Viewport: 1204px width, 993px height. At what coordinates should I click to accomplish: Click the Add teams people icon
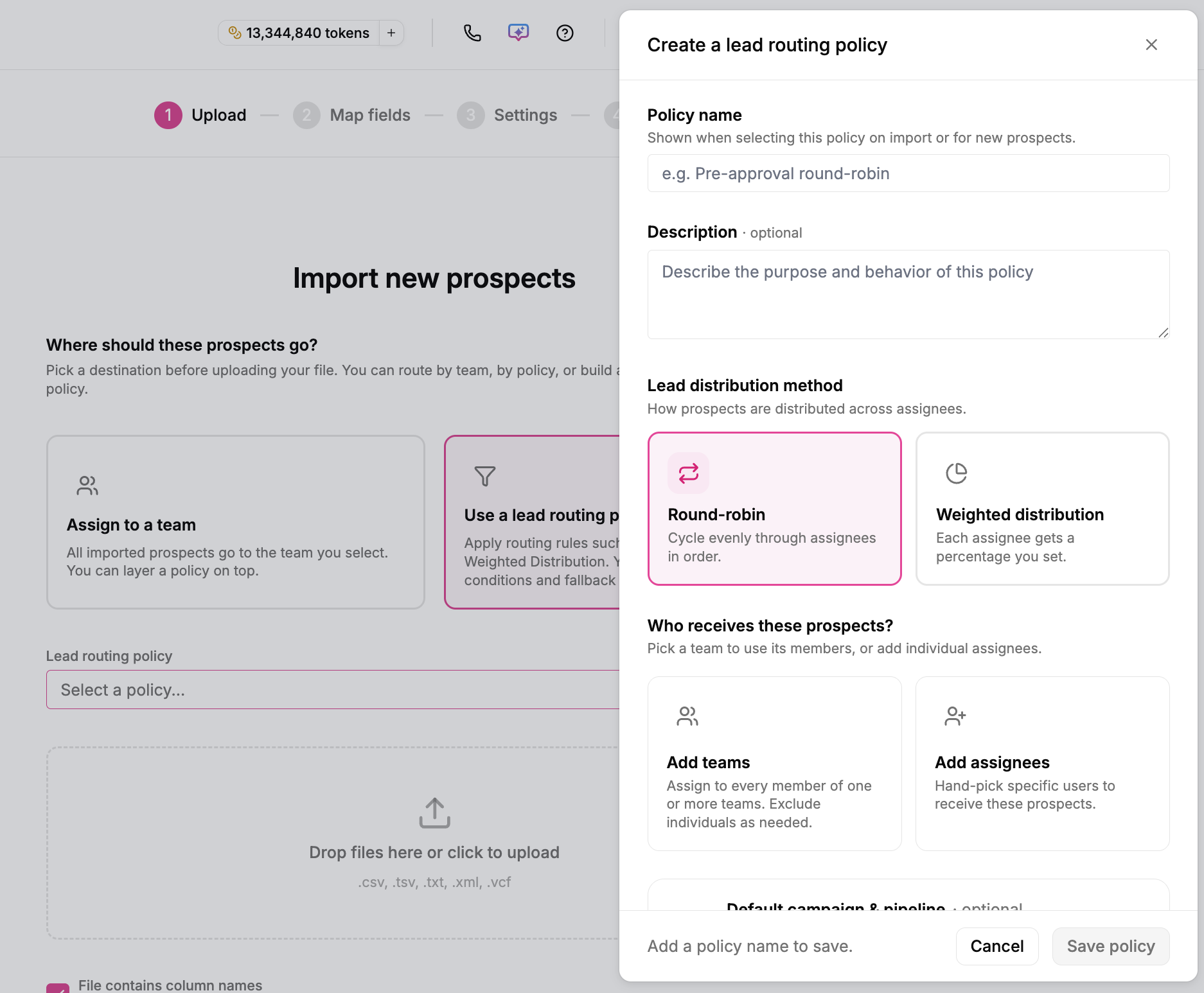(x=687, y=716)
